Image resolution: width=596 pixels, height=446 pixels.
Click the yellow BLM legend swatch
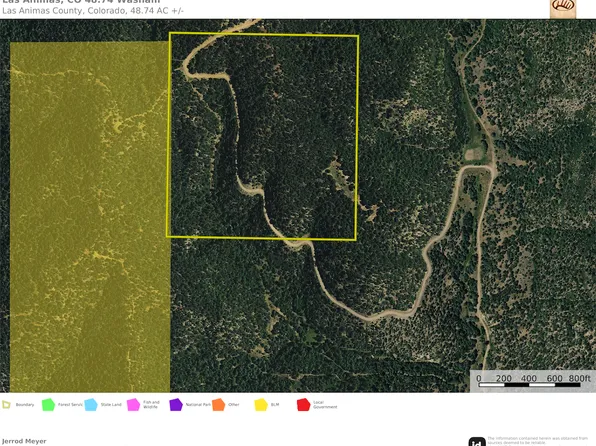261,405
